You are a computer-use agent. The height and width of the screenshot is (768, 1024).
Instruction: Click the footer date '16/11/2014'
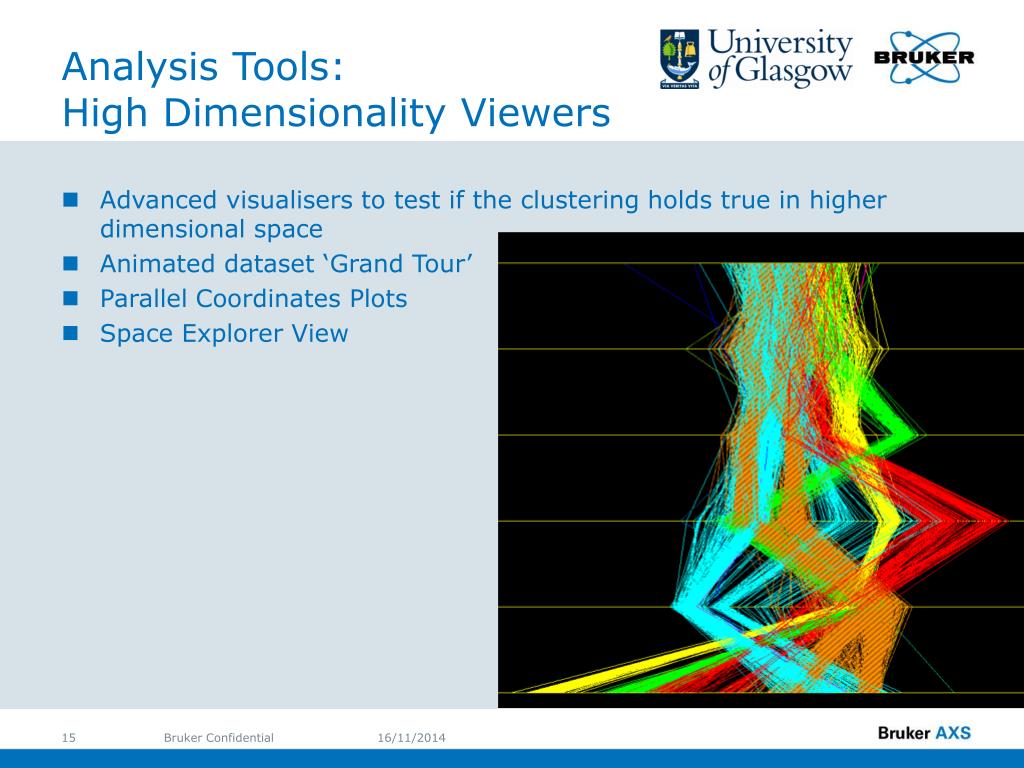(x=411, y=738)
